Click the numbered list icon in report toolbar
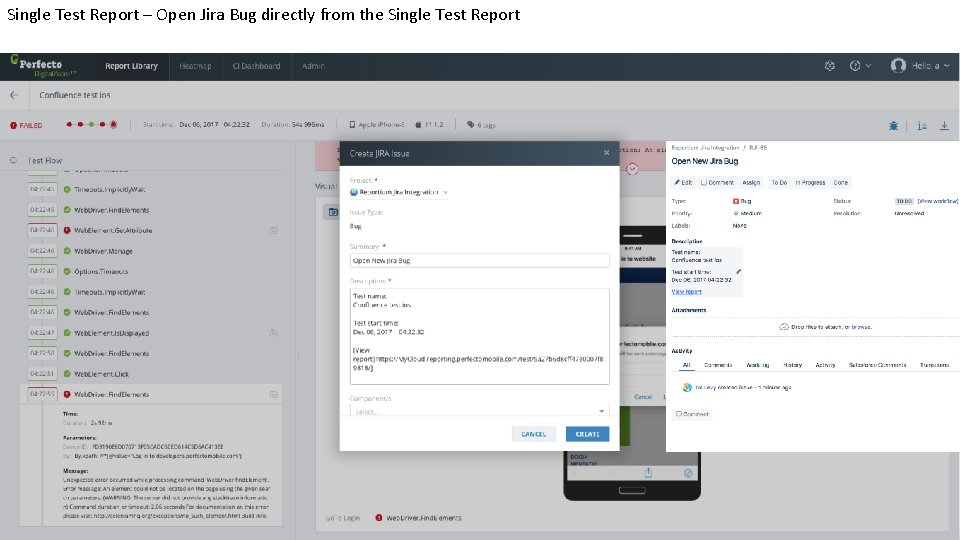The height and width of the screenshot is (540, 960). click(x=921, y=126)
